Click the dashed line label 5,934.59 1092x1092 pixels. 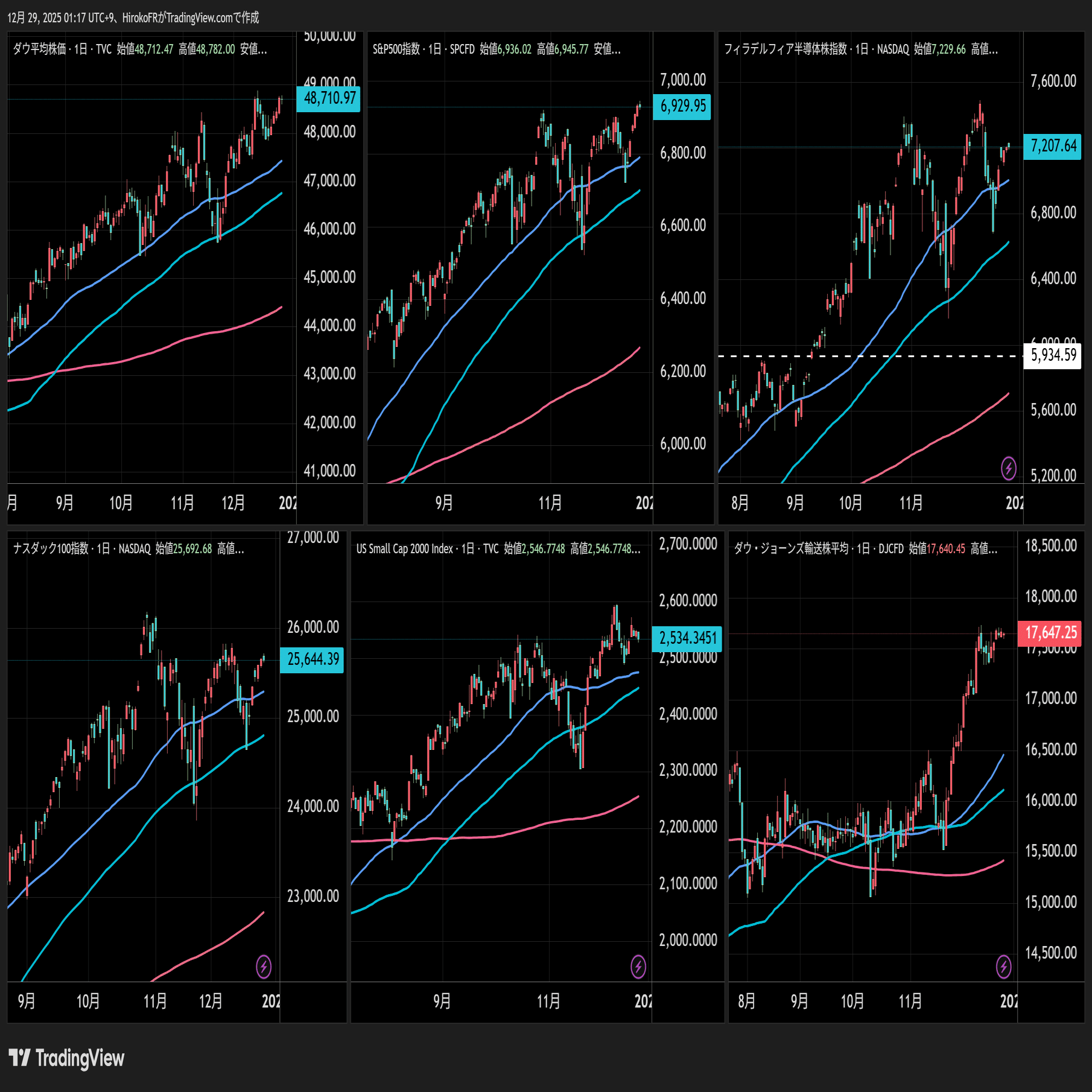click(x=1053, y=355)
